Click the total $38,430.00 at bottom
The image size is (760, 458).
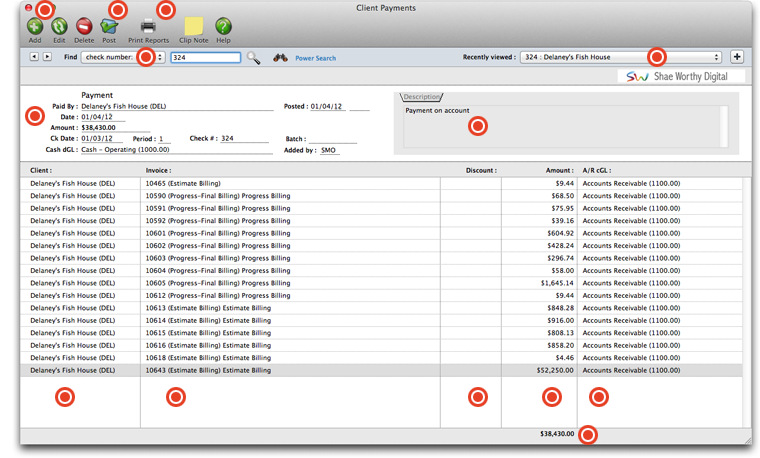(557, 434)
